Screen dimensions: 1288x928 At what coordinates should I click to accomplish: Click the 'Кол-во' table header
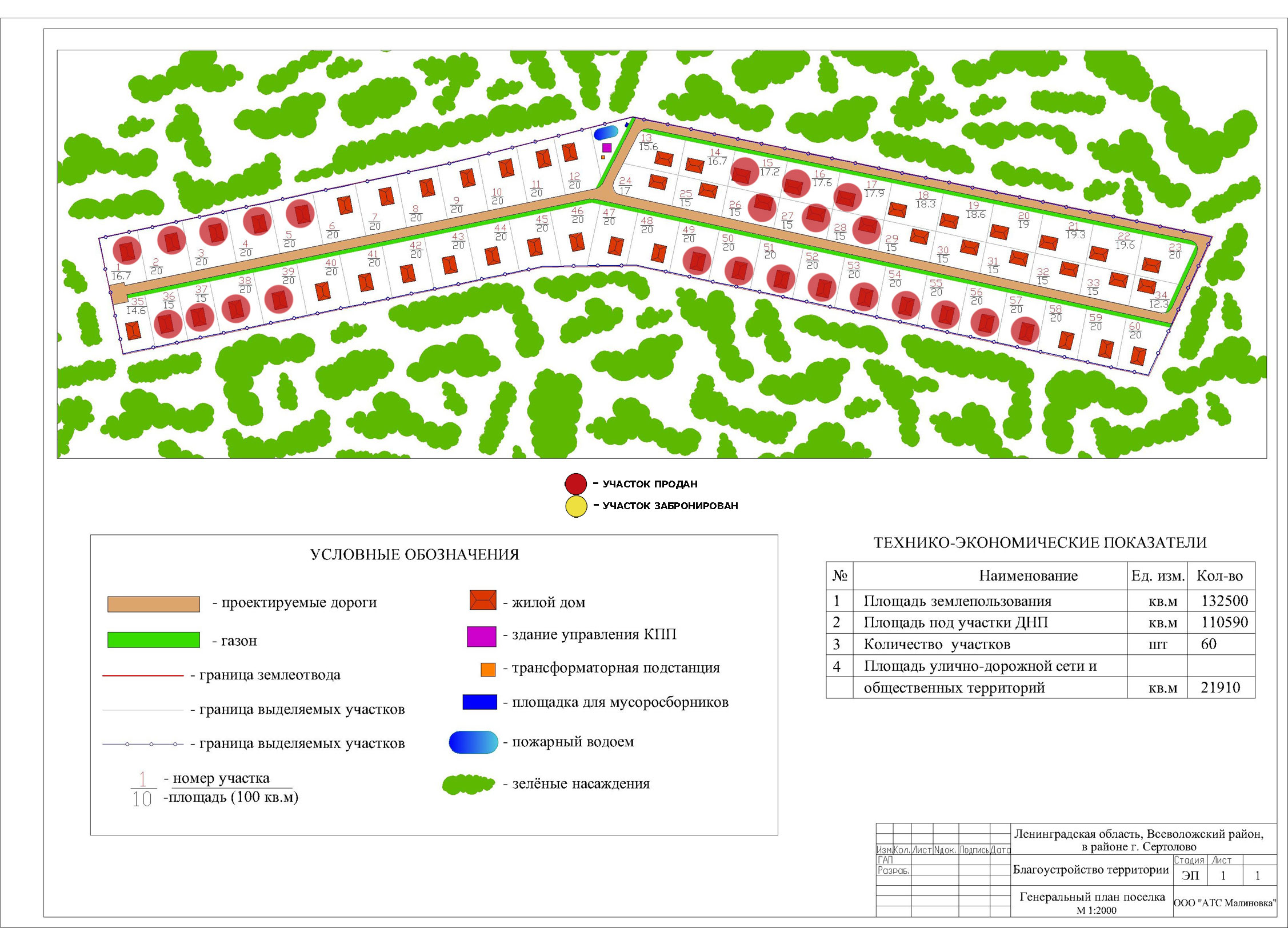1220,576
